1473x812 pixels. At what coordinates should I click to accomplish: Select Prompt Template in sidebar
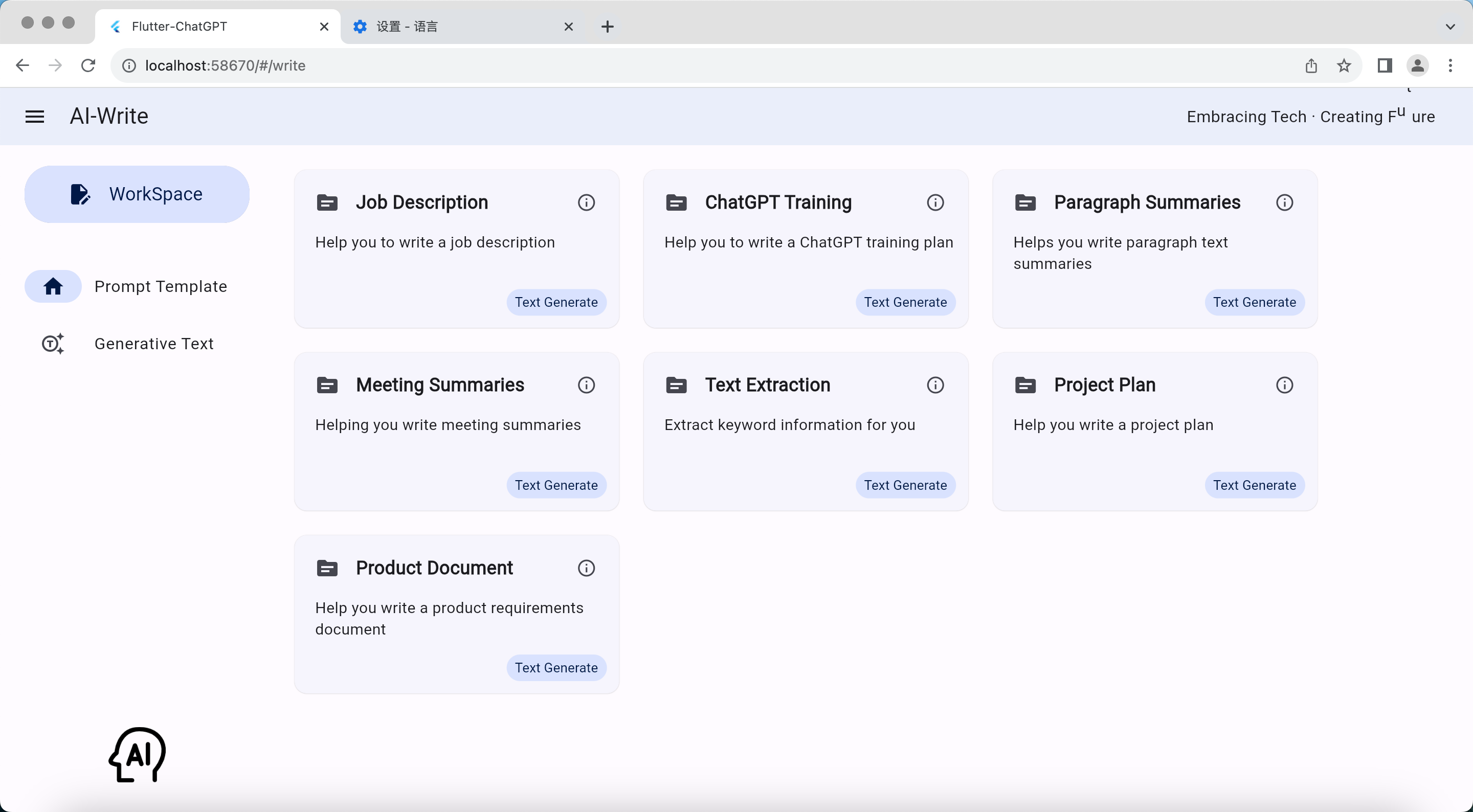160,286
